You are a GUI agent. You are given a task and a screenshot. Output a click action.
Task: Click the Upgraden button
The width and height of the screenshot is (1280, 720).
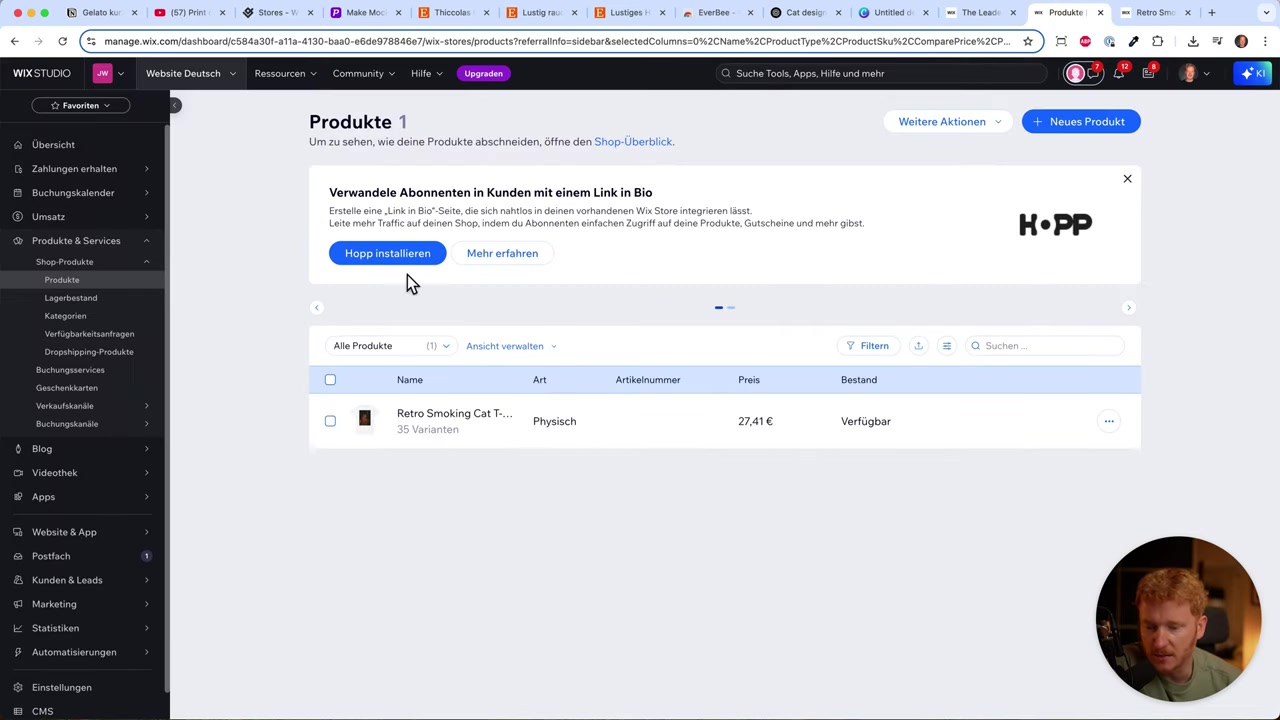pos(483,73)
